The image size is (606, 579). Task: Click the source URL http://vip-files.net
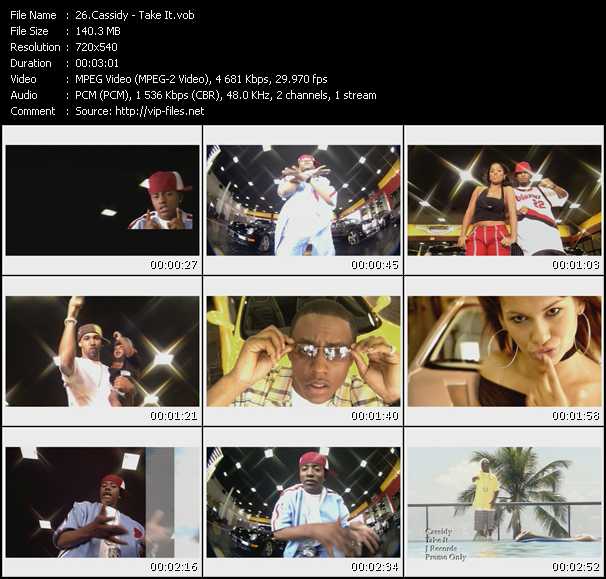point(160,111)
